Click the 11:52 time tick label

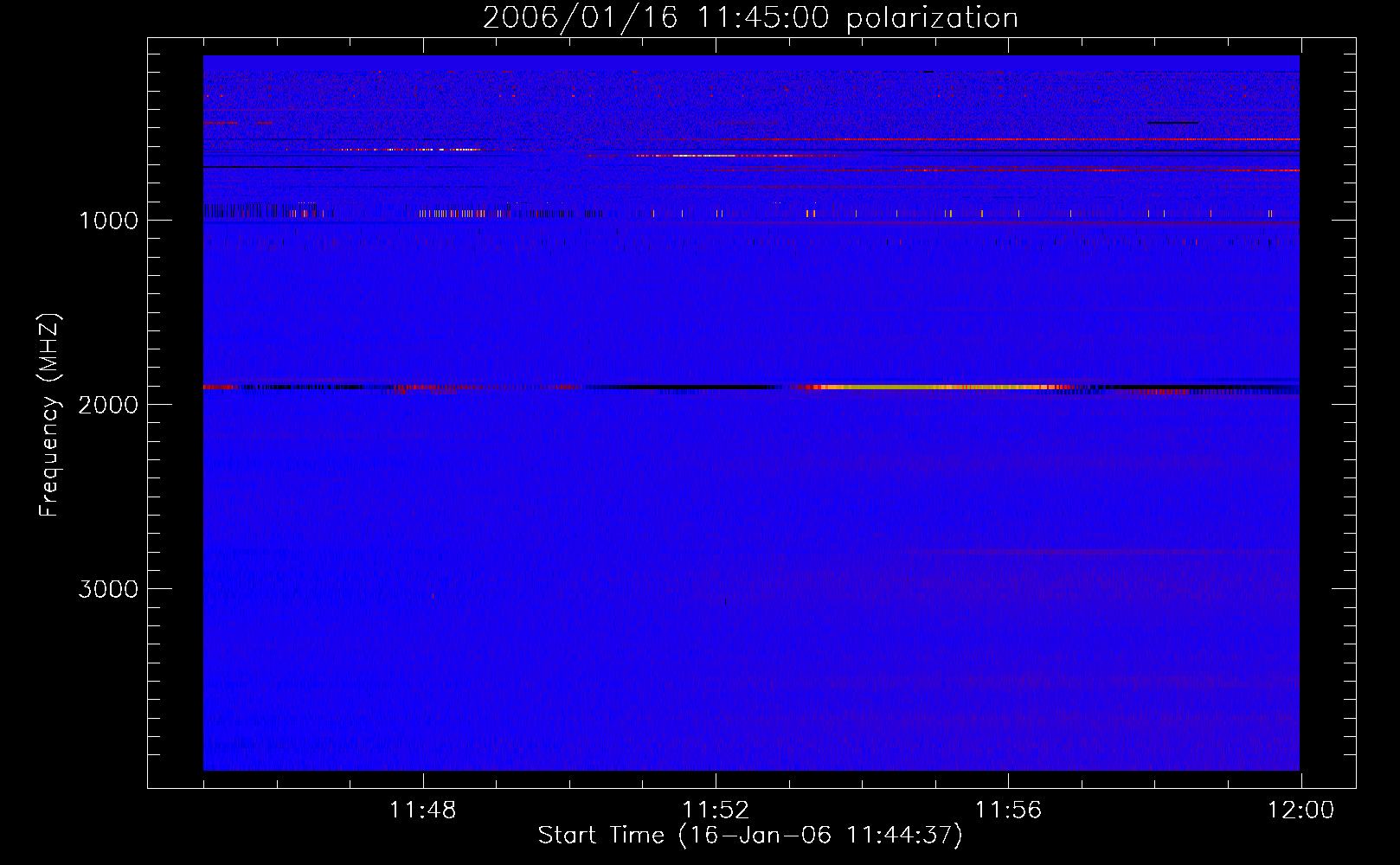click(x=716, y=811)
